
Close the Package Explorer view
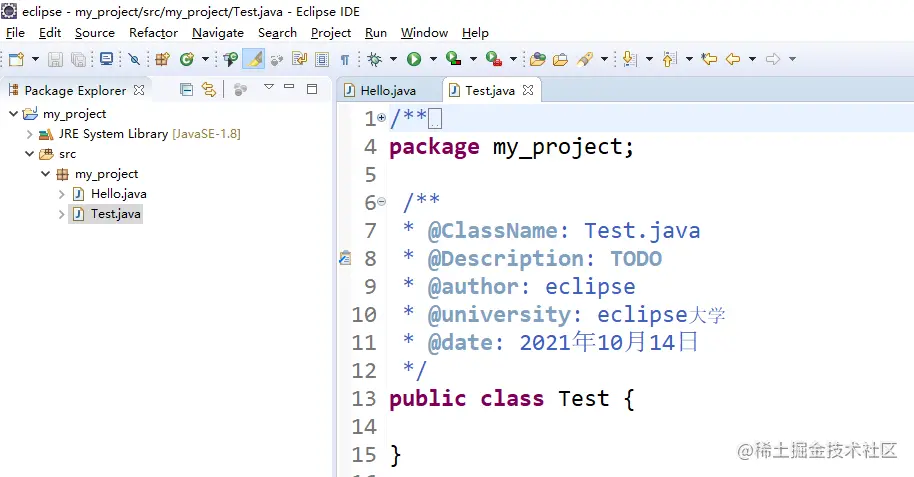click(x=139, y=90)
